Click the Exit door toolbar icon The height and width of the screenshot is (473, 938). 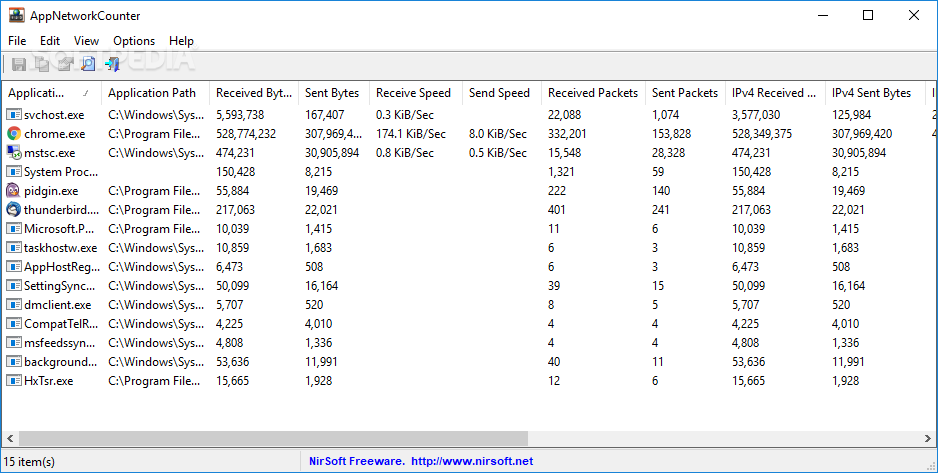coord(112,64)
